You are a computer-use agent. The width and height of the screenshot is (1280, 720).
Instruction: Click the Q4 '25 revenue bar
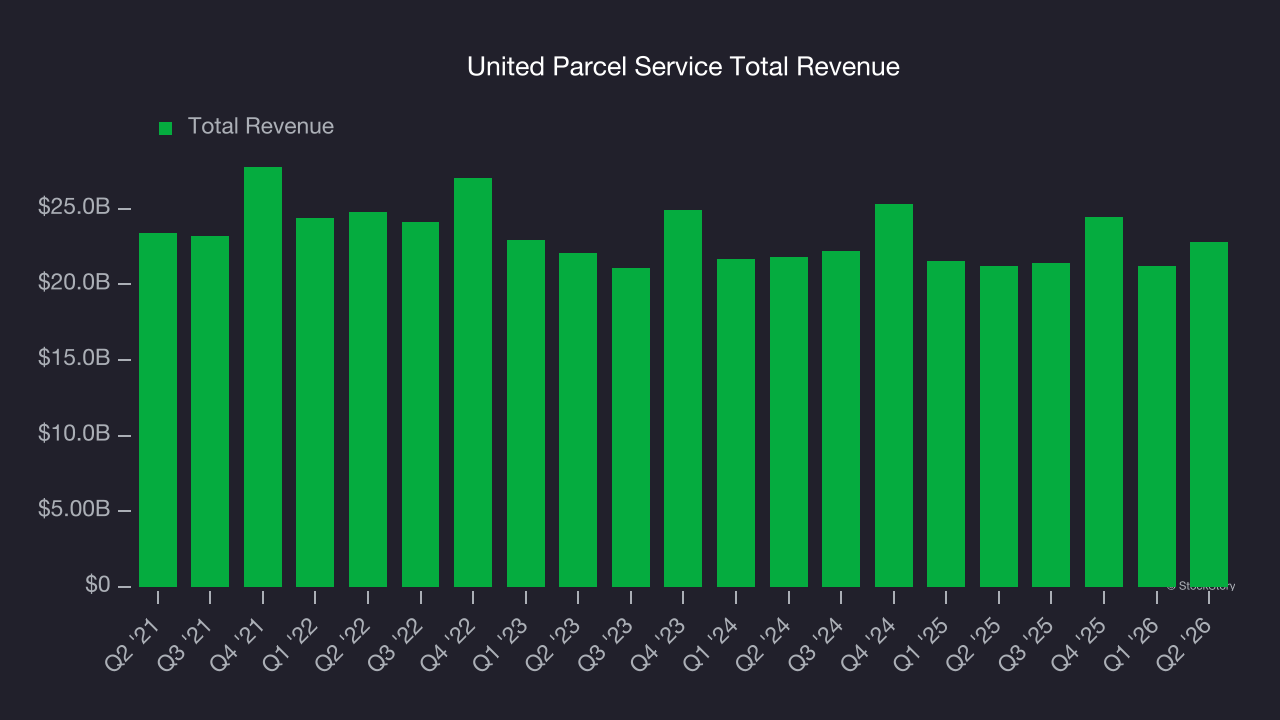click(x=1104, y=402)
